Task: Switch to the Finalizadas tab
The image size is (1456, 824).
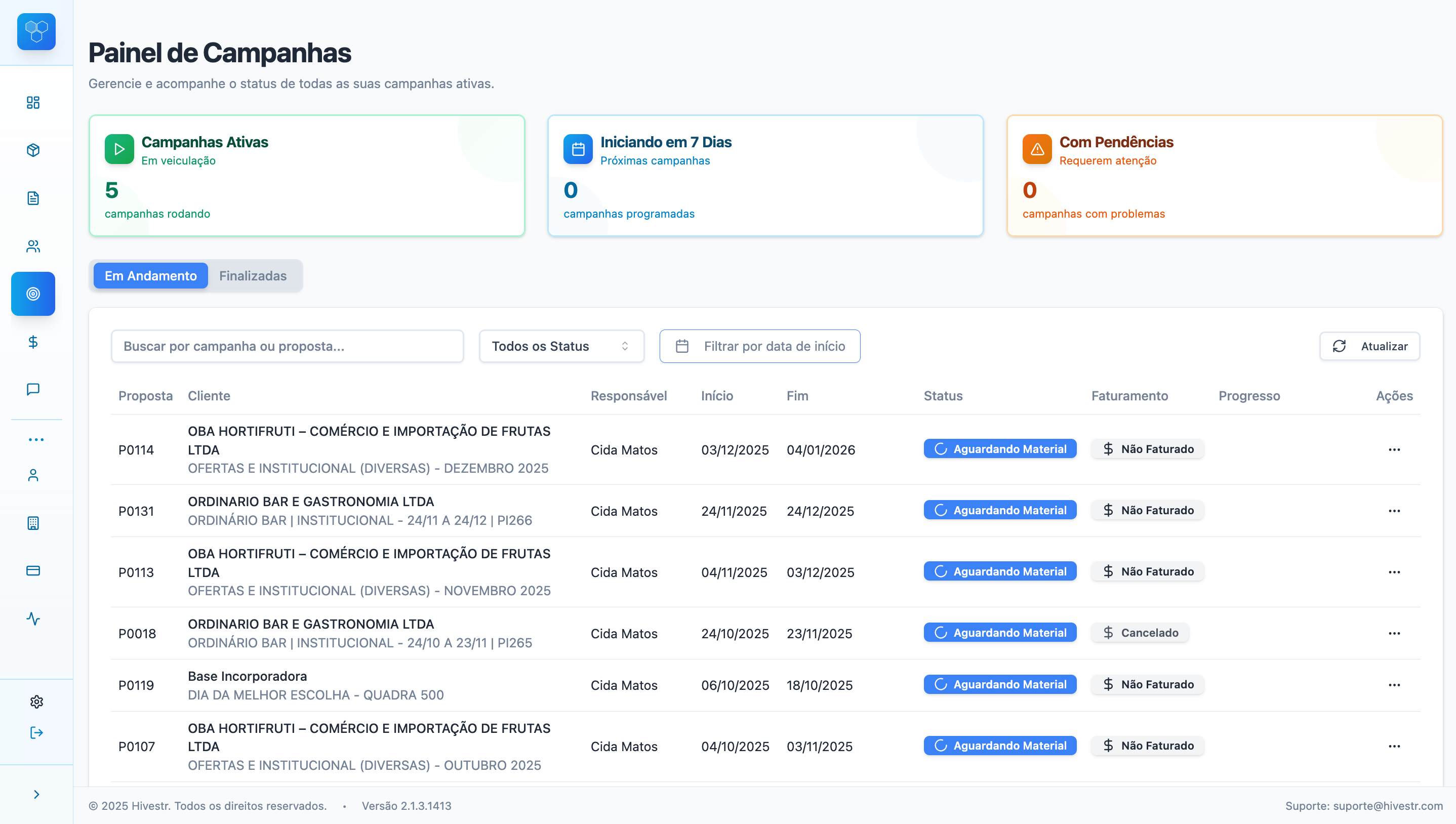Action: (x=253, y=276)
